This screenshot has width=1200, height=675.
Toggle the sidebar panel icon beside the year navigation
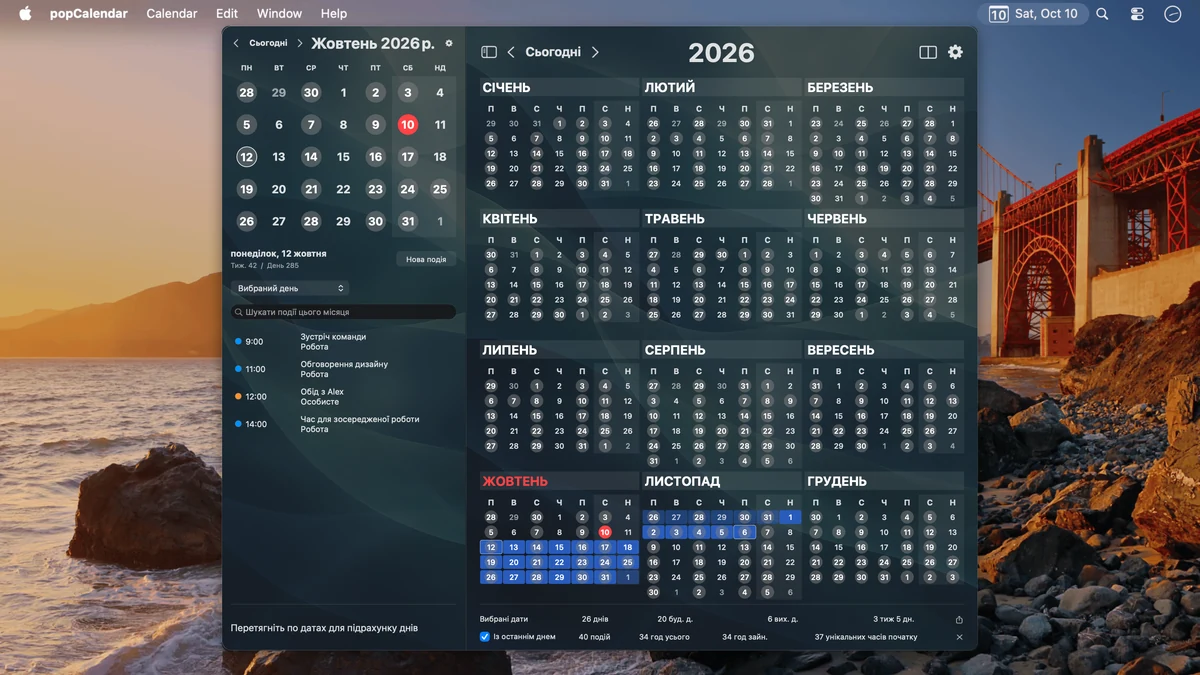[489, 52]
